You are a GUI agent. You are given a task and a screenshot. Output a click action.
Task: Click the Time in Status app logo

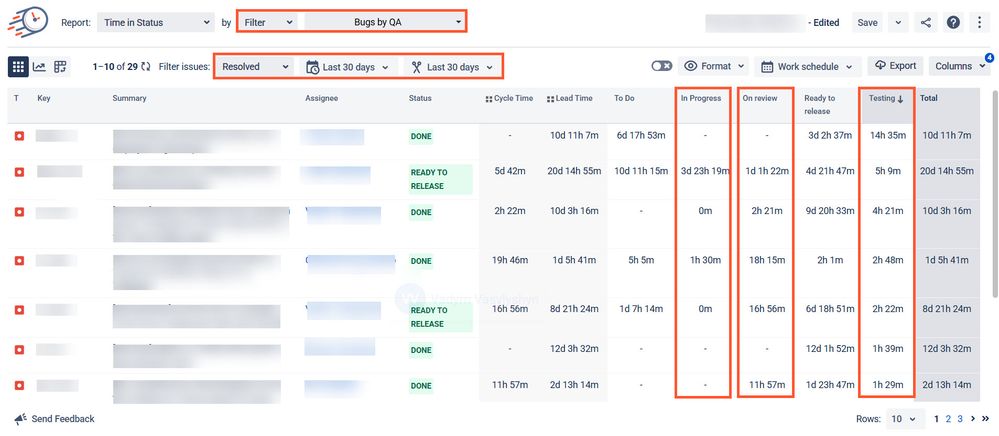(x=27, y=22)
